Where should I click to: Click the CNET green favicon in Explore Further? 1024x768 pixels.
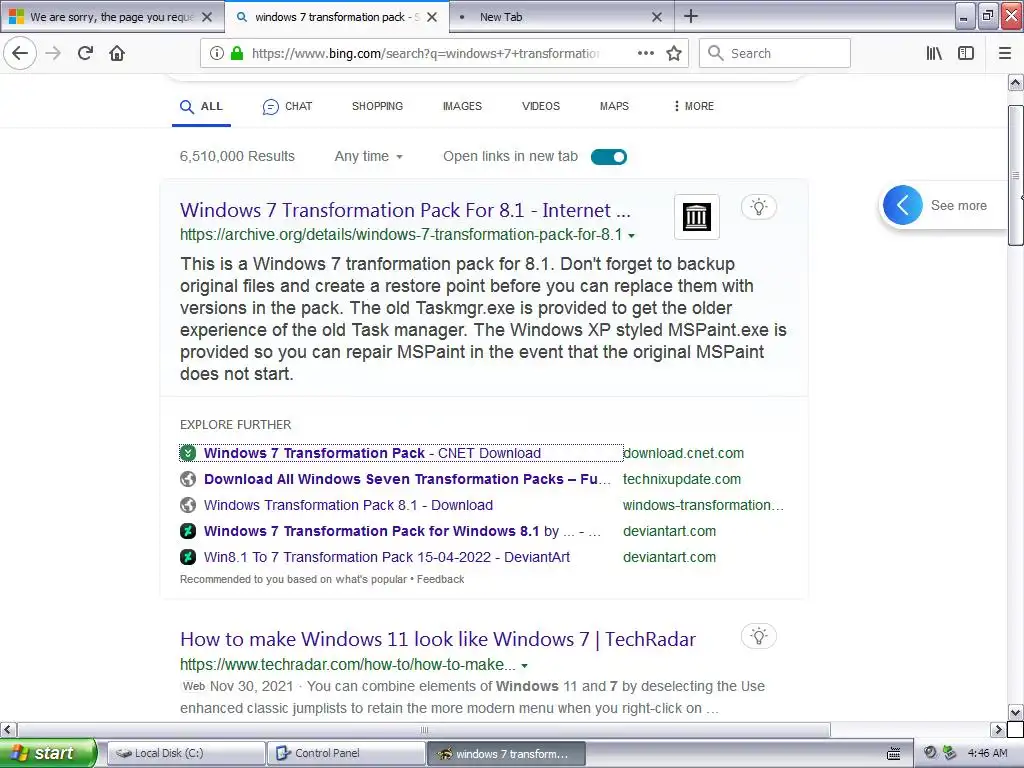pos(187,453)
